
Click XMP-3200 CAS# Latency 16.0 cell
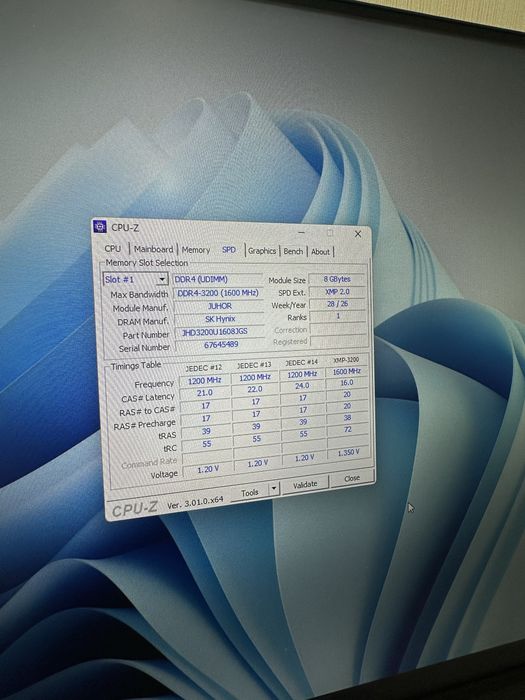[x=347, y=383]
